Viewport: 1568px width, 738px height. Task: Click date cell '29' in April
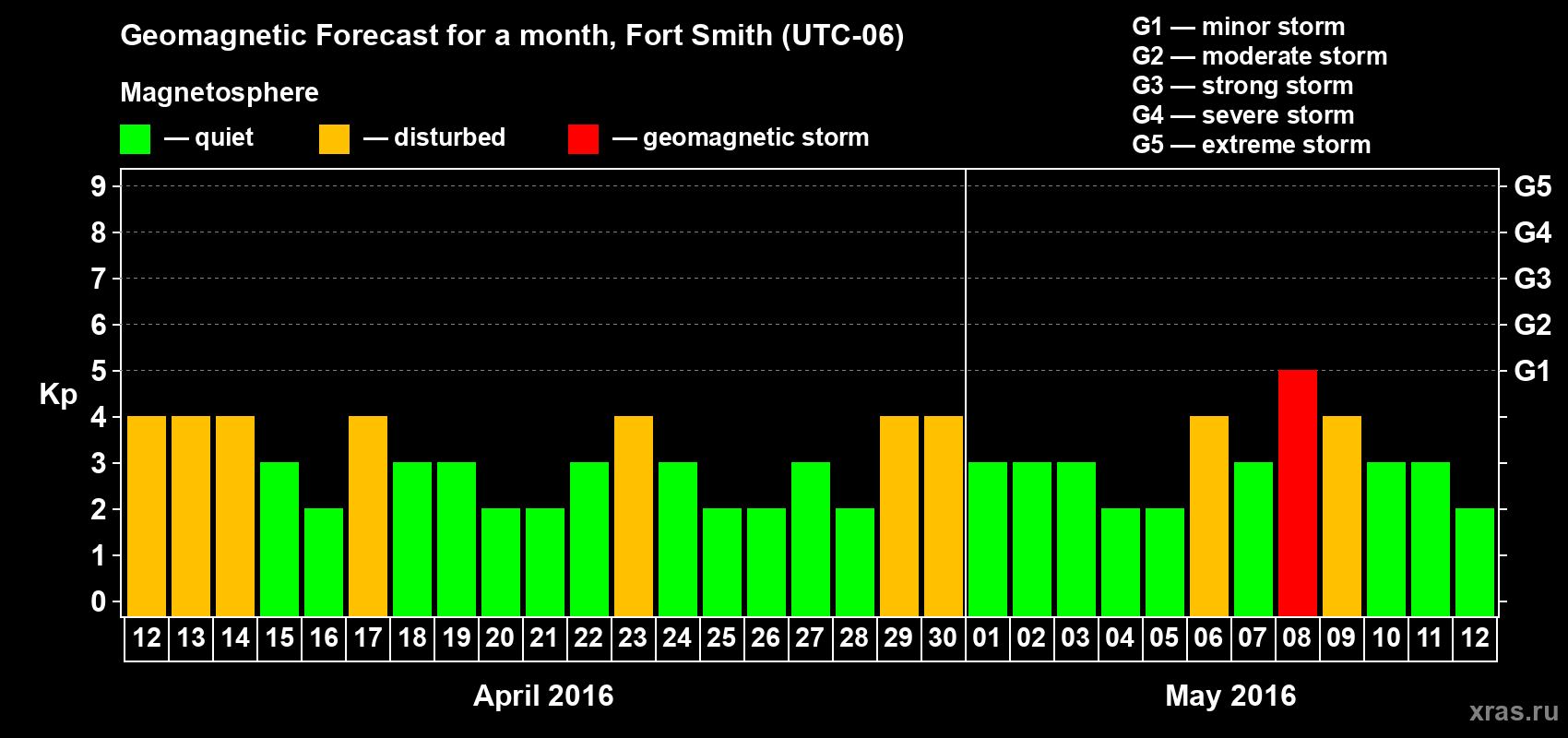coord(899,638)
